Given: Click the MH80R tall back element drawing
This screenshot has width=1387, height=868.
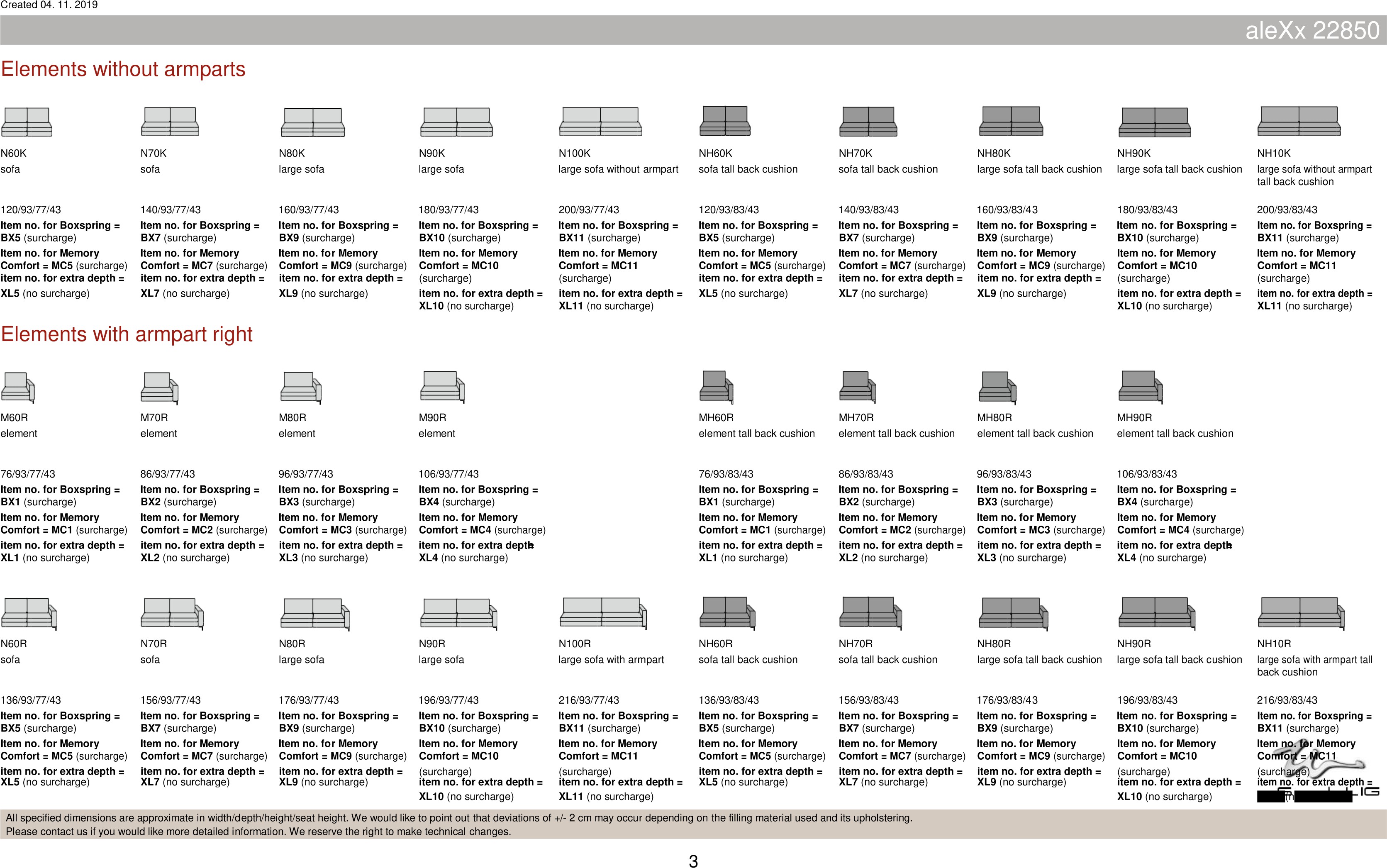Looking at the screenshot, I should tap(998, 387).
